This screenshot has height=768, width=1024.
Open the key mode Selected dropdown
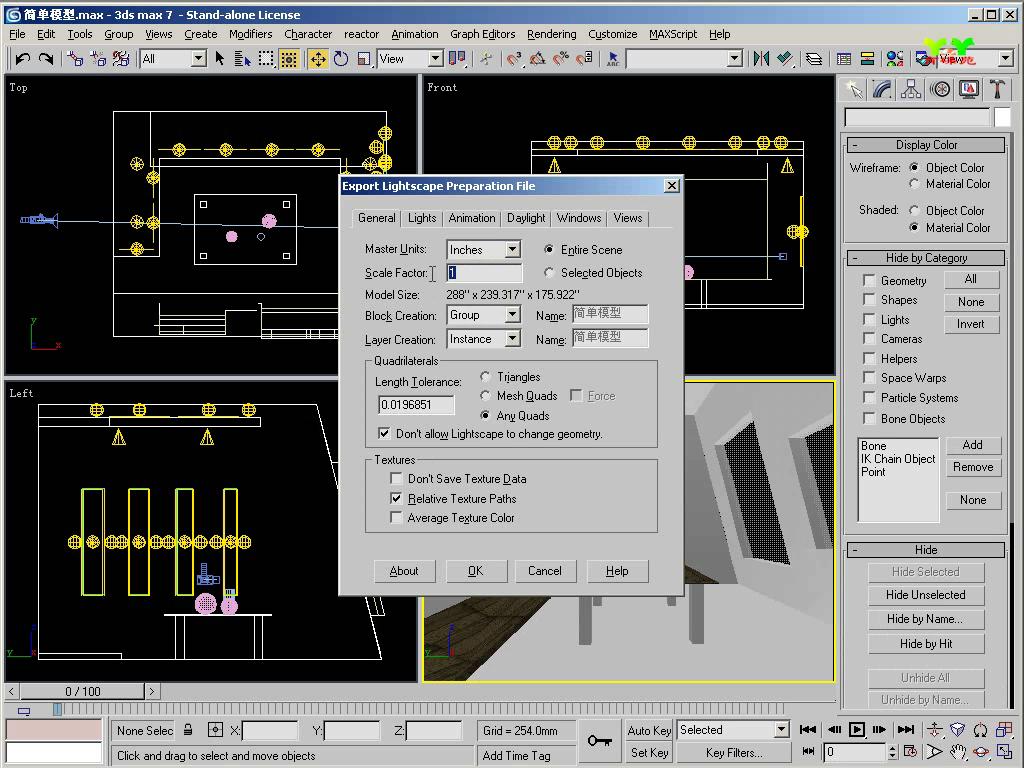(782, 729)
